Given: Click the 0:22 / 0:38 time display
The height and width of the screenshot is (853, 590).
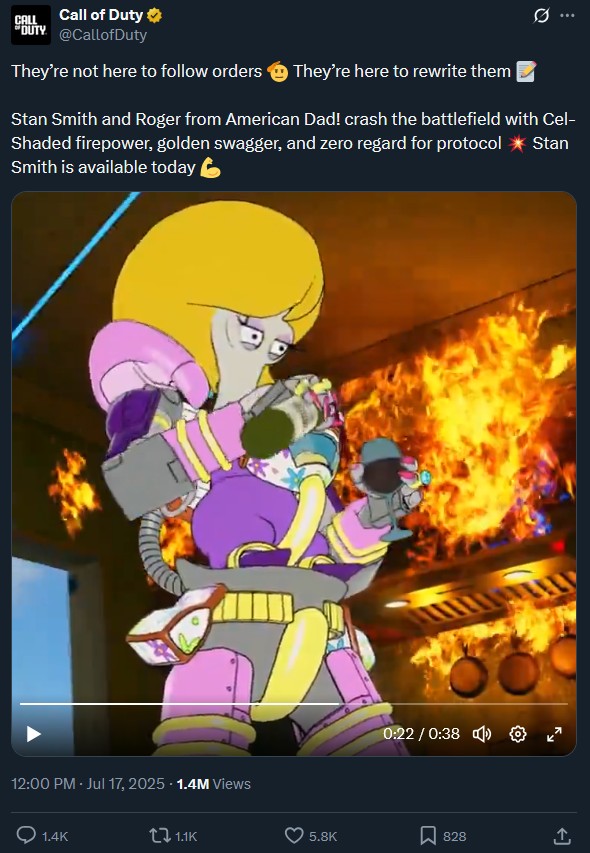Looking at the screenshot, I should click(421, 734).
